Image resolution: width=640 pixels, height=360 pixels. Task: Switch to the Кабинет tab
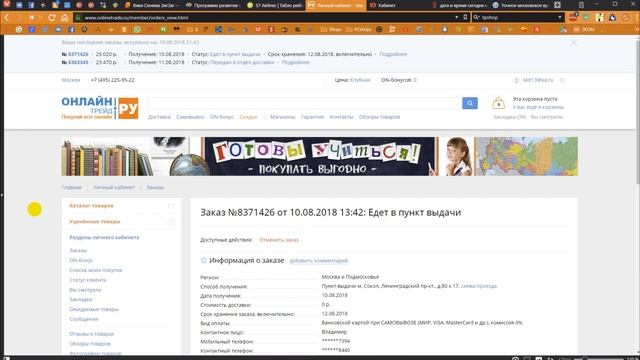tap(382, 5)
